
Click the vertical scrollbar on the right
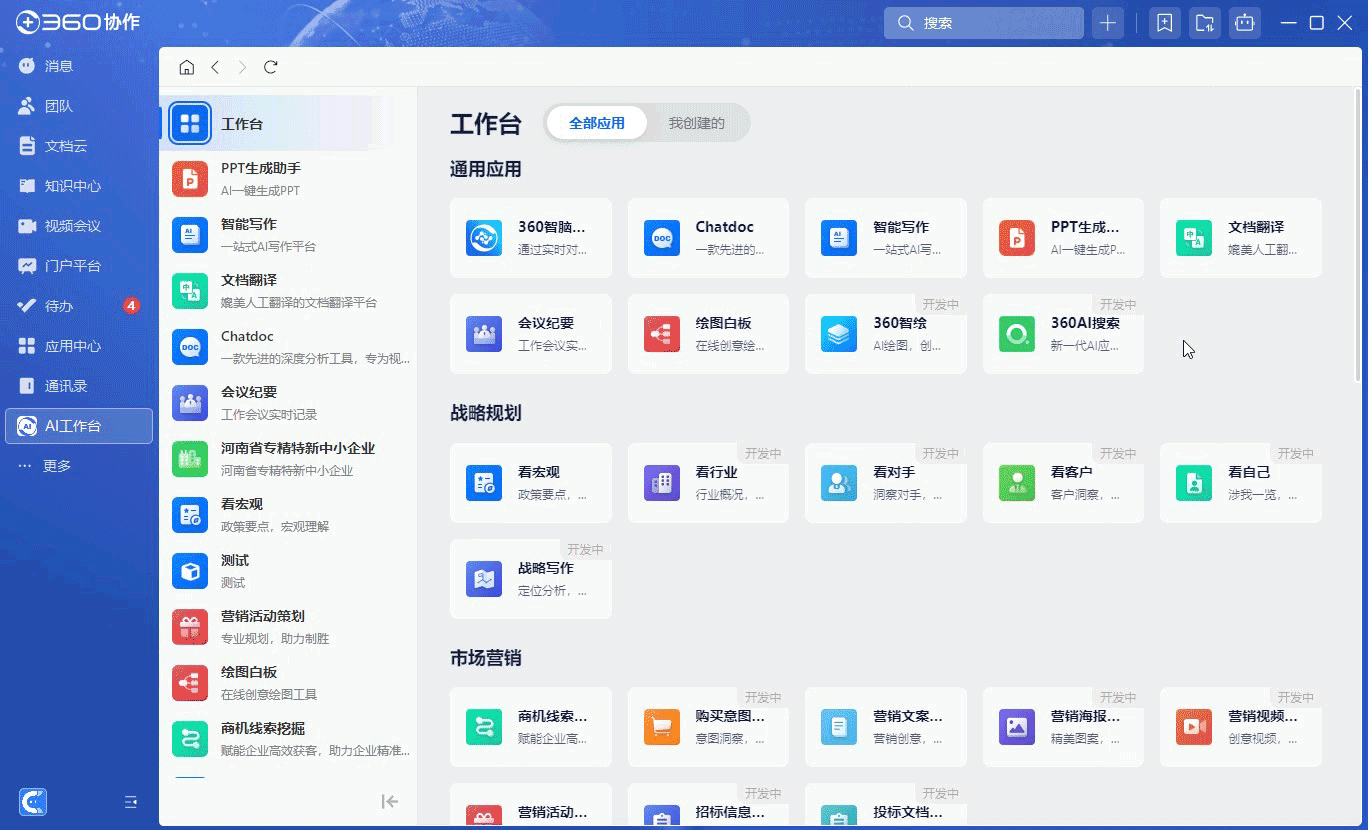click(x=1357, y=235)
